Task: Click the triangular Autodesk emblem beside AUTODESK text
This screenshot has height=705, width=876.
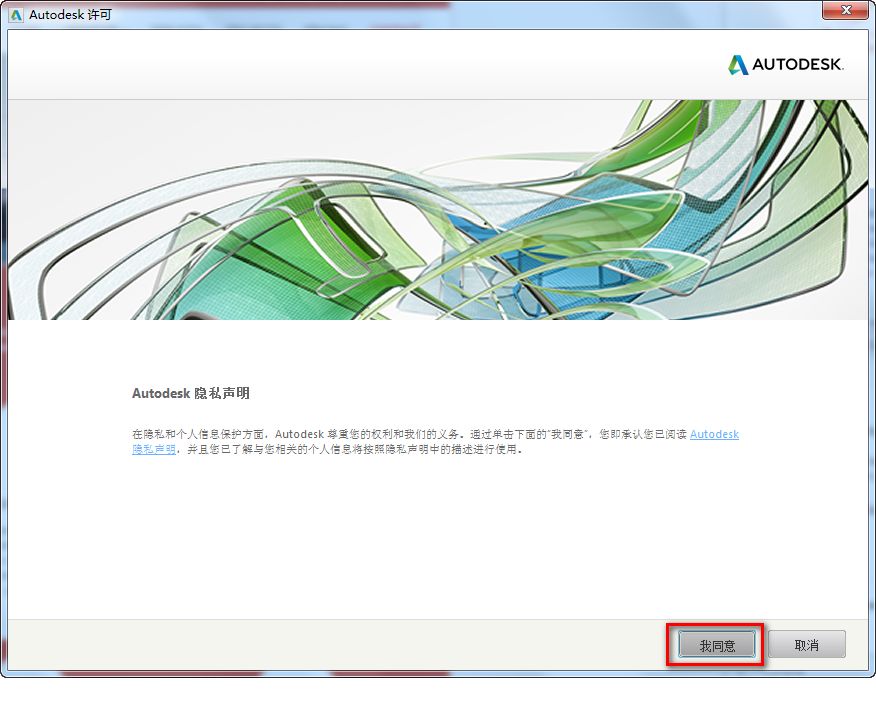Action: click(738, 63)
